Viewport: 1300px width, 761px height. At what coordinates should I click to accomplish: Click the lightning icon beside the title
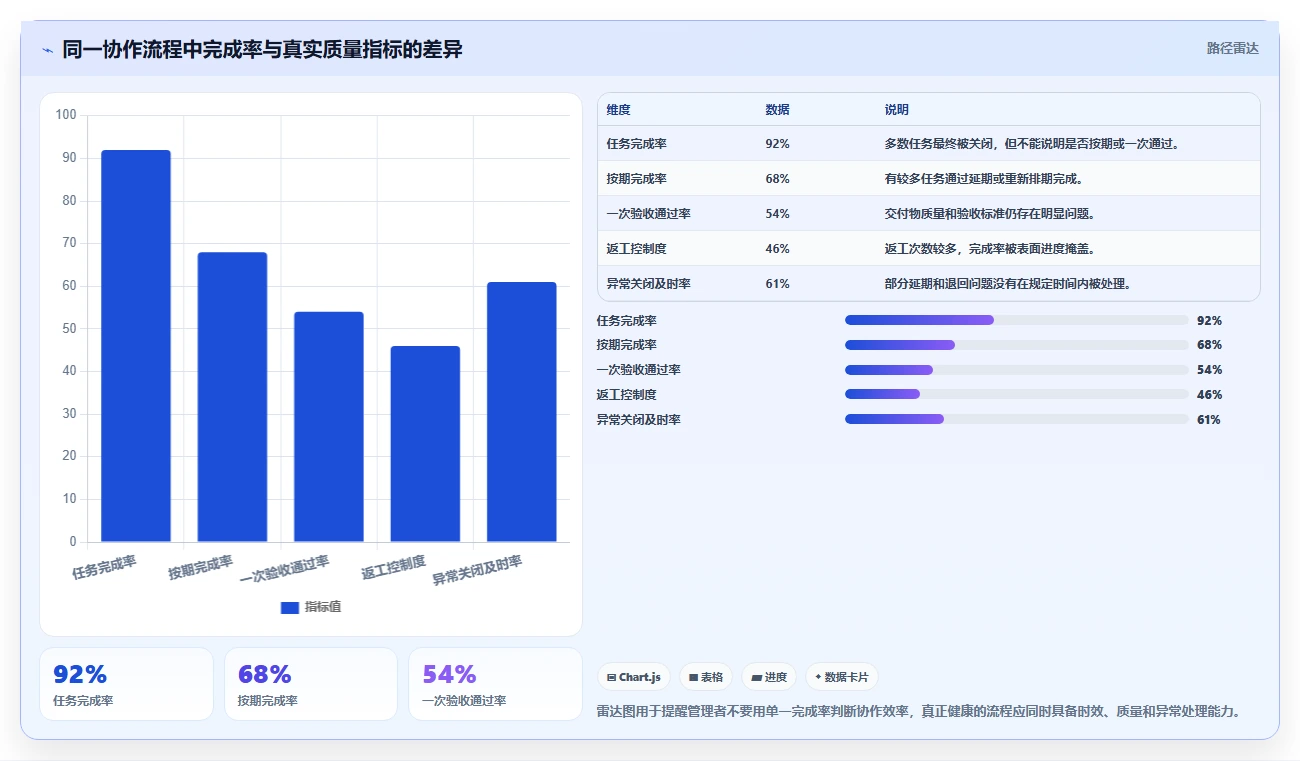pos(47,50)
